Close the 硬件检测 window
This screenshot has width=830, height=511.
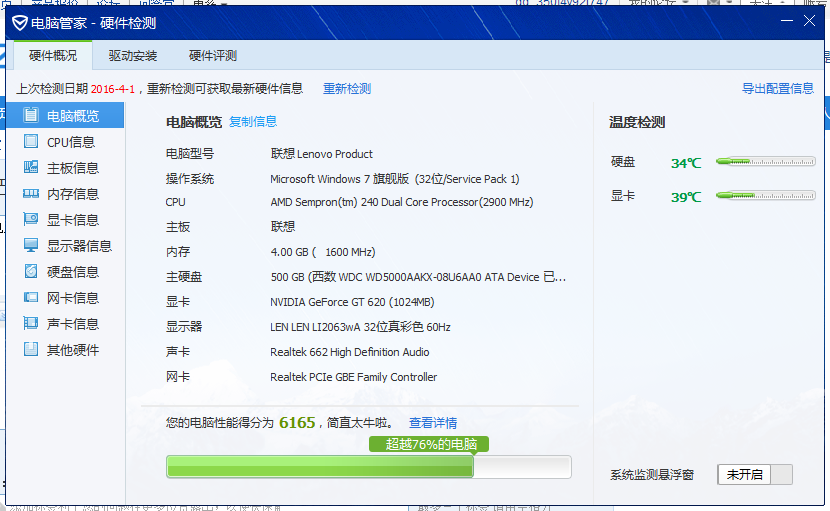point(809,21)
